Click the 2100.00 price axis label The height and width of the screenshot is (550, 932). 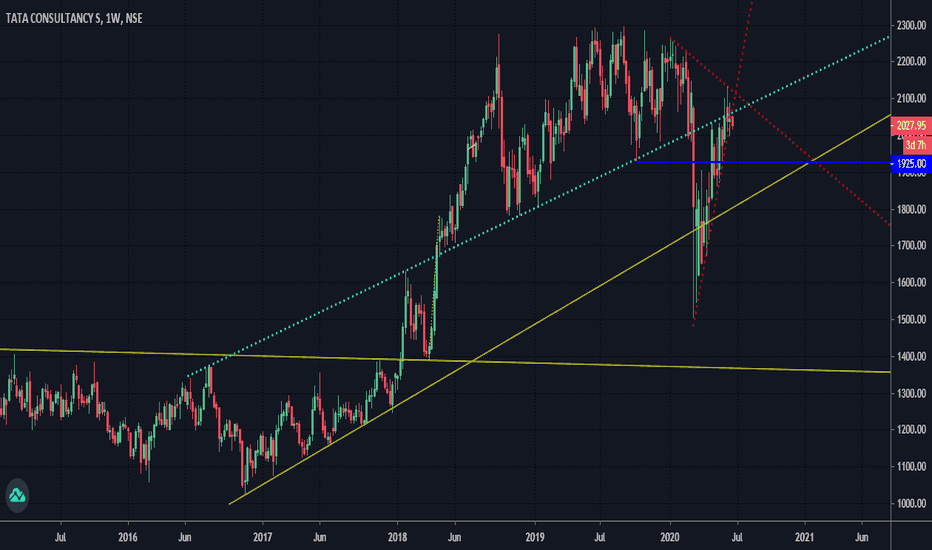click(912, 98)
